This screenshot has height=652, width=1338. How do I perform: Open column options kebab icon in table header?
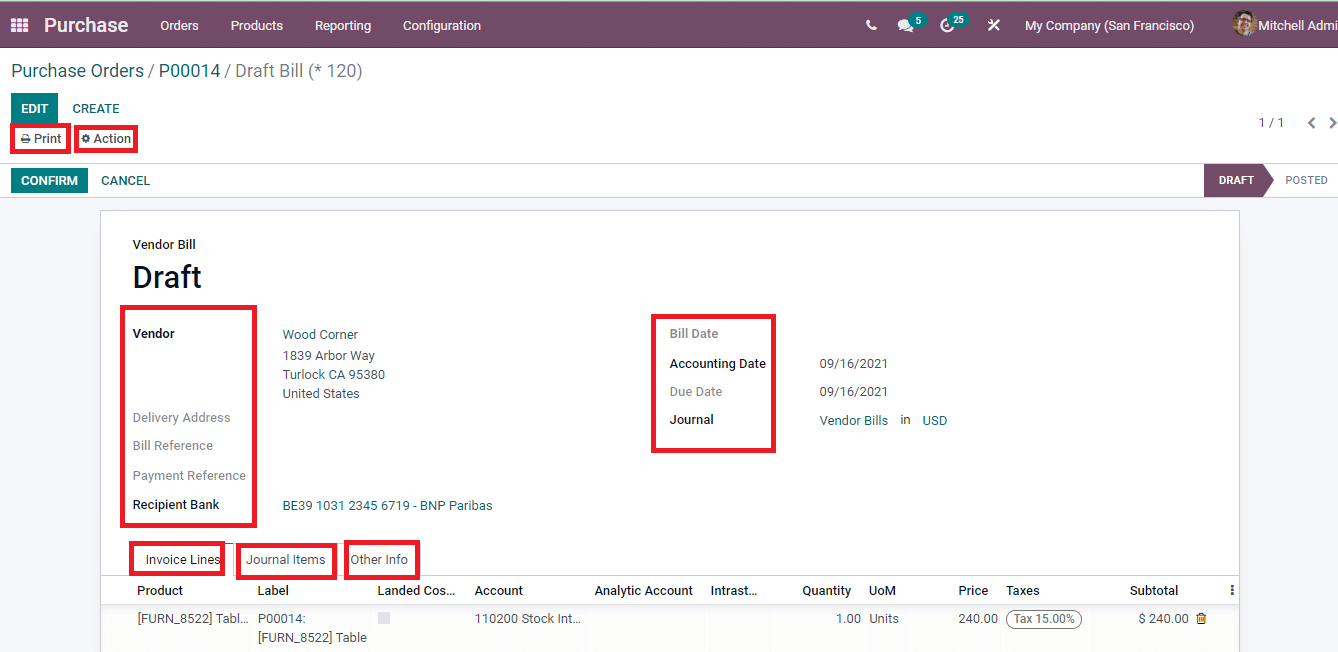[x=1232, y=591]
